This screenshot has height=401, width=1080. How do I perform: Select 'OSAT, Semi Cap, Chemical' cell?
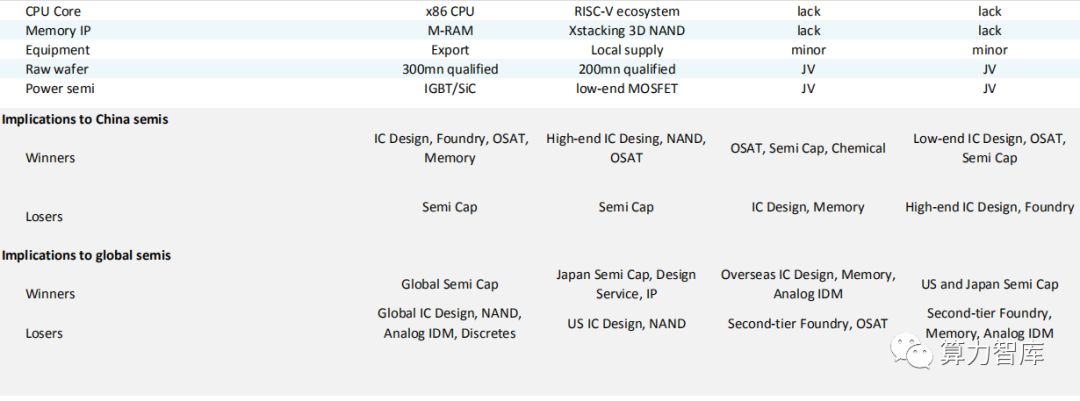[808, 148]
